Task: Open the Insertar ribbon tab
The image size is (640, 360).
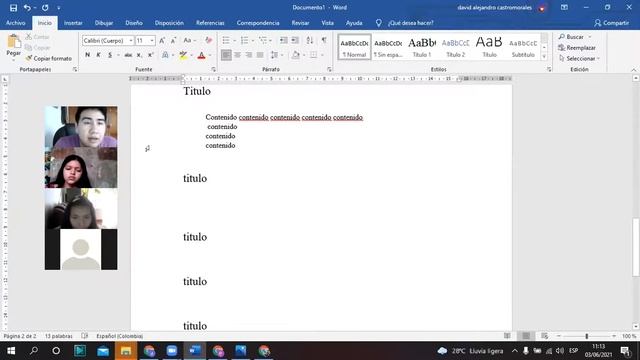Action: coord(73,23)
